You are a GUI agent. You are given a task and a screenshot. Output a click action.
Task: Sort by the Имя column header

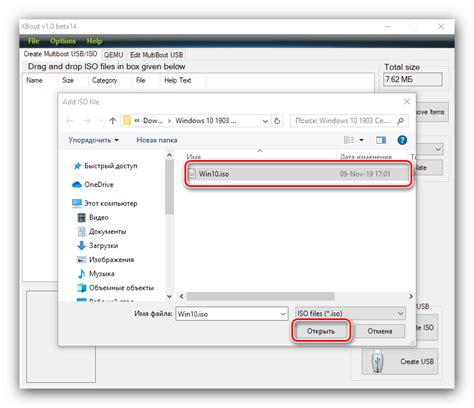(193, 156)
